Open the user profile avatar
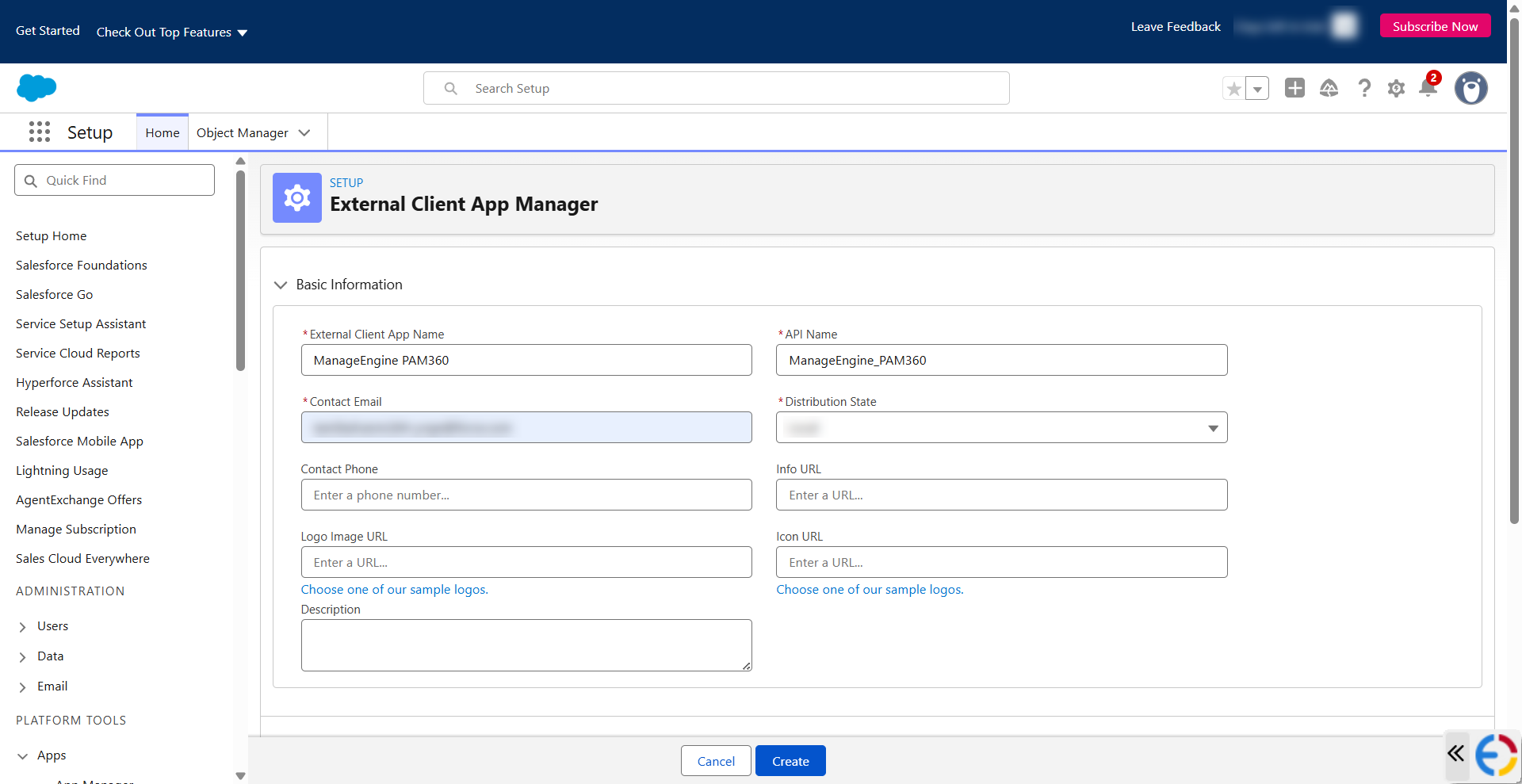 [1471, 88]
